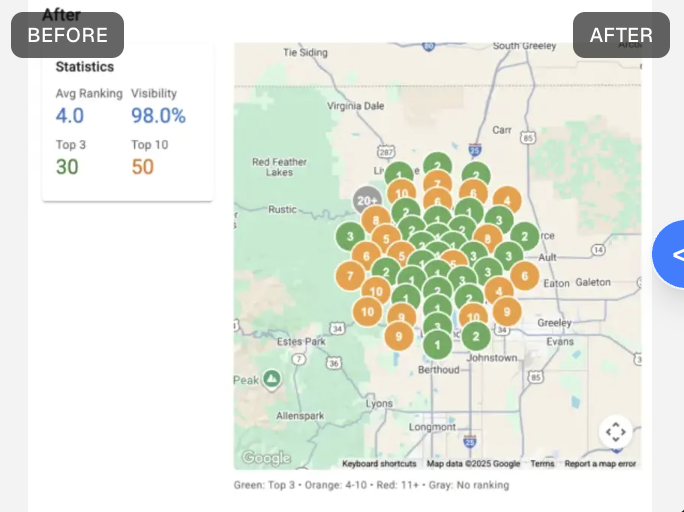684x512 pixels.
Task: Toggle the map fullscreen/recenter control
Action: coord(616,432)
